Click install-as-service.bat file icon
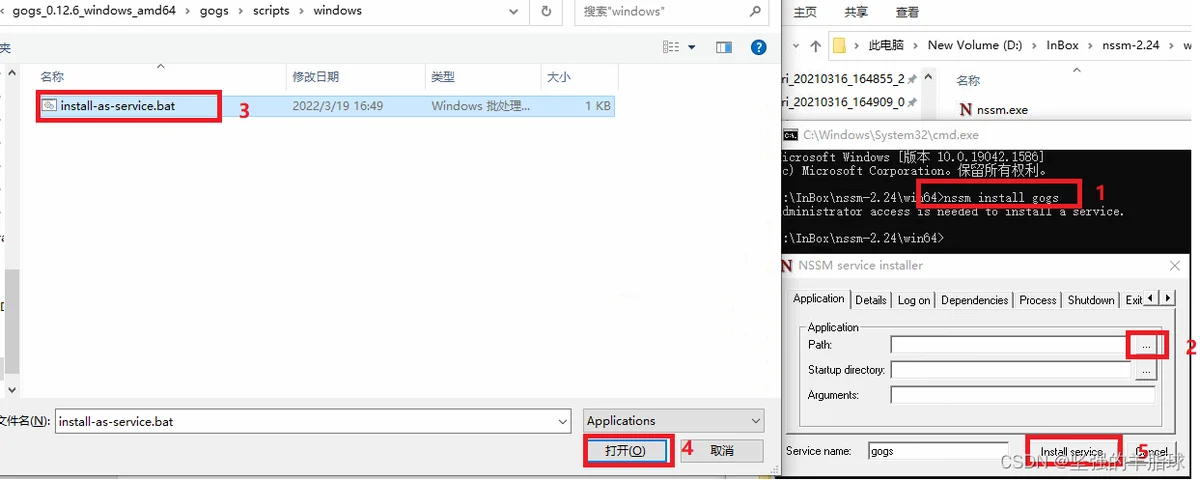This screenshot has height=480, width=1200. (x=49, y=104)
